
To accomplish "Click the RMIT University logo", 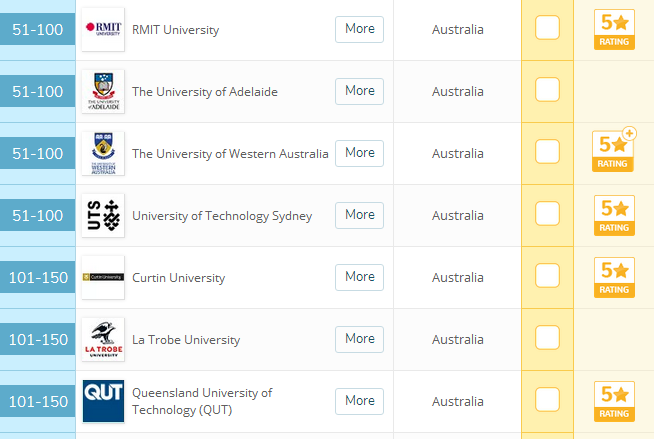I will point(103,29).
